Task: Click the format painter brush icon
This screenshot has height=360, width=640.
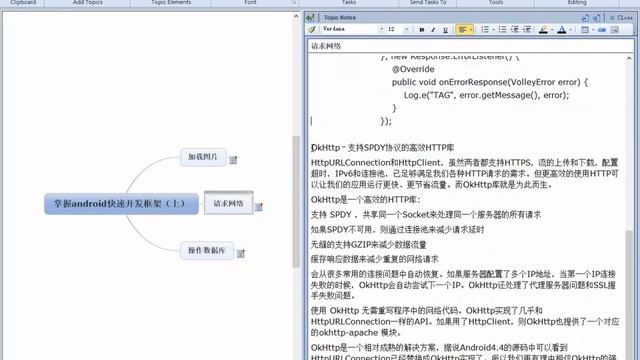Action: [312, 29]
